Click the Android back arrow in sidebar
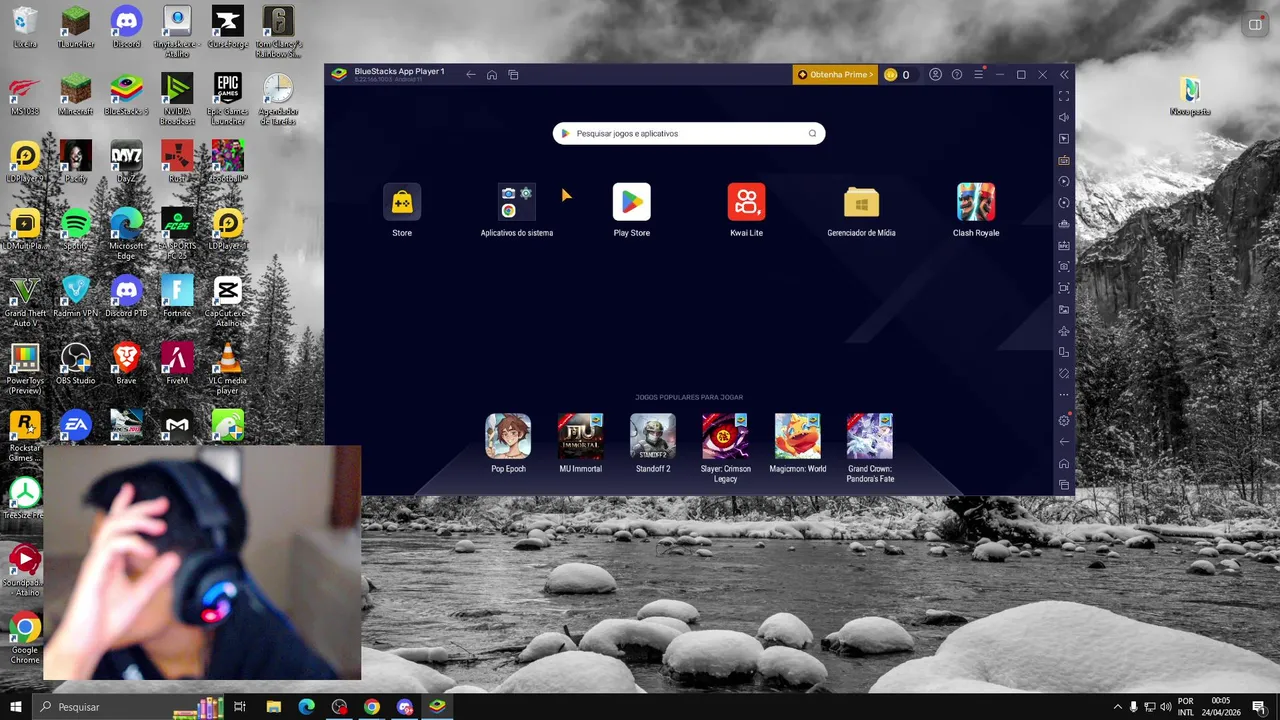Image resolution: width=1280 pixels, height=720 pixels. point(1064,442)
